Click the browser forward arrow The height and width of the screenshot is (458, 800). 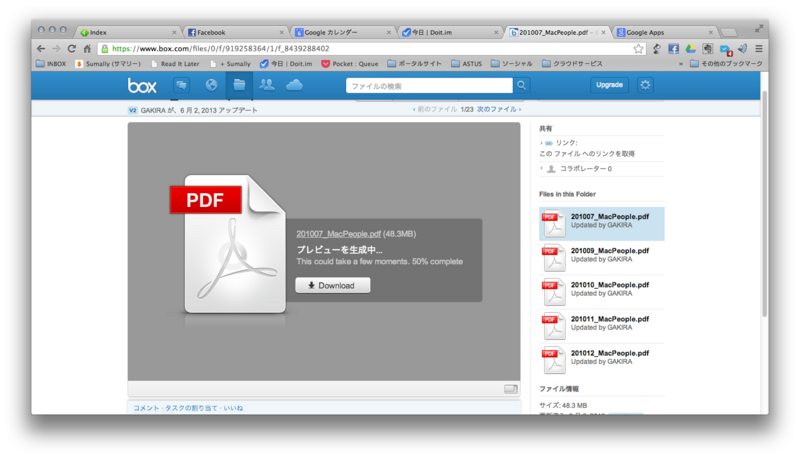coord(56,48)
